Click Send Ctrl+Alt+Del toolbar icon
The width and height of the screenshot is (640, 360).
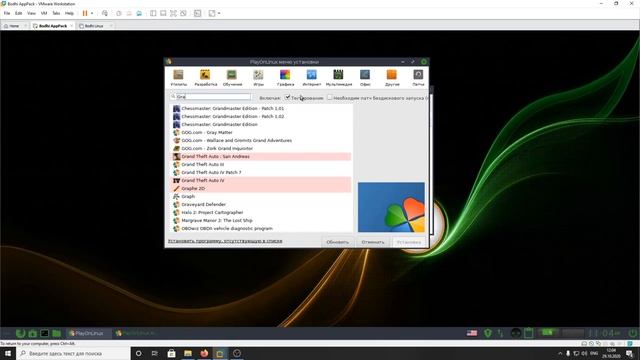(x=105, y=13)
